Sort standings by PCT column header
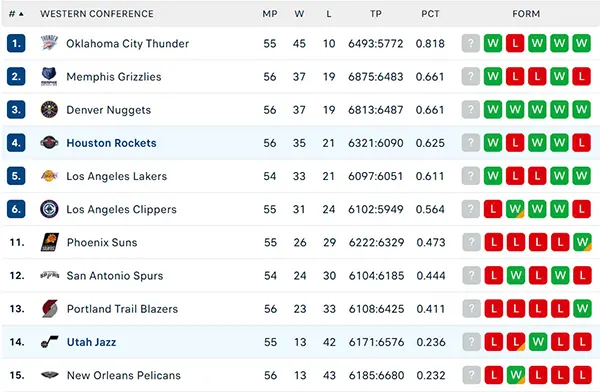The image size is (600, 392). tap(430, 14)
